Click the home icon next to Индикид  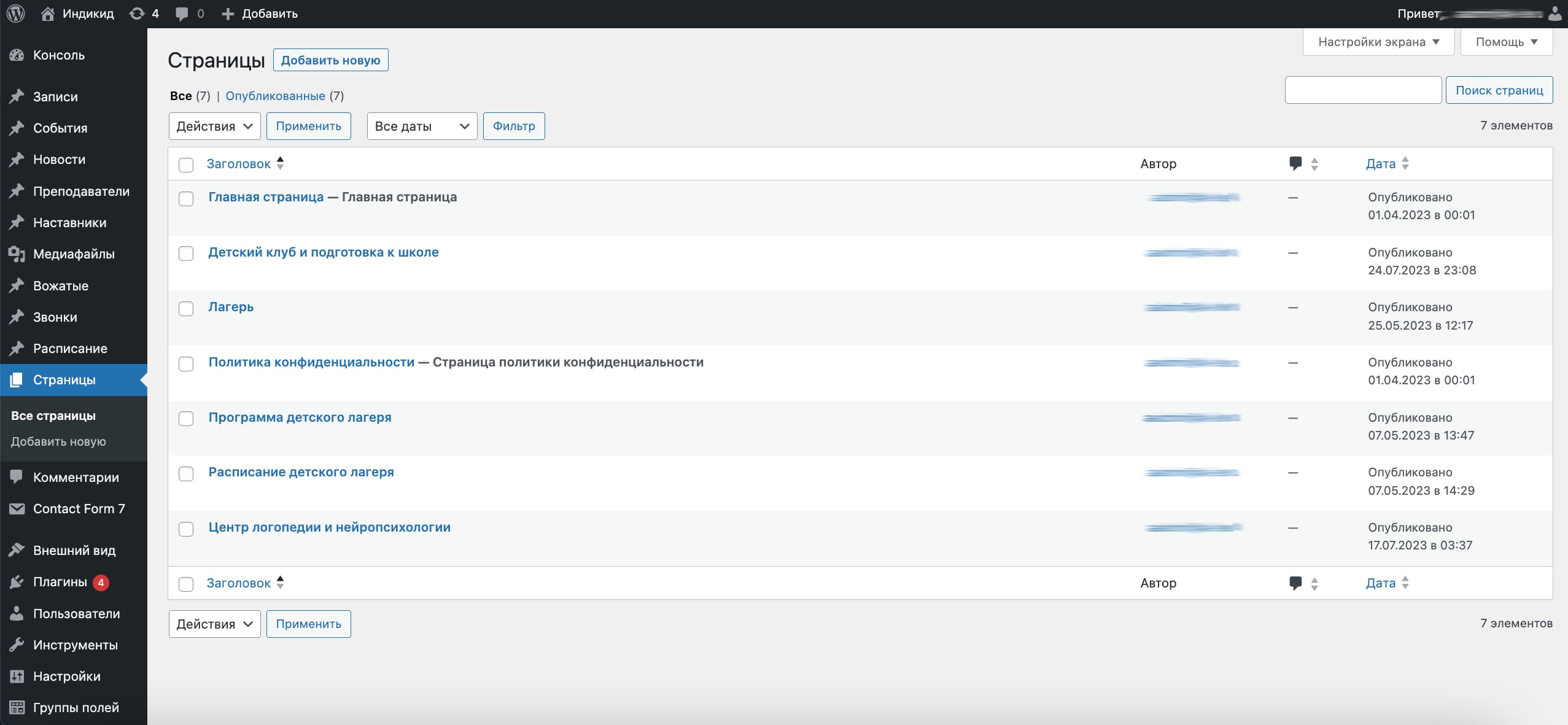(x=48, y=14)
